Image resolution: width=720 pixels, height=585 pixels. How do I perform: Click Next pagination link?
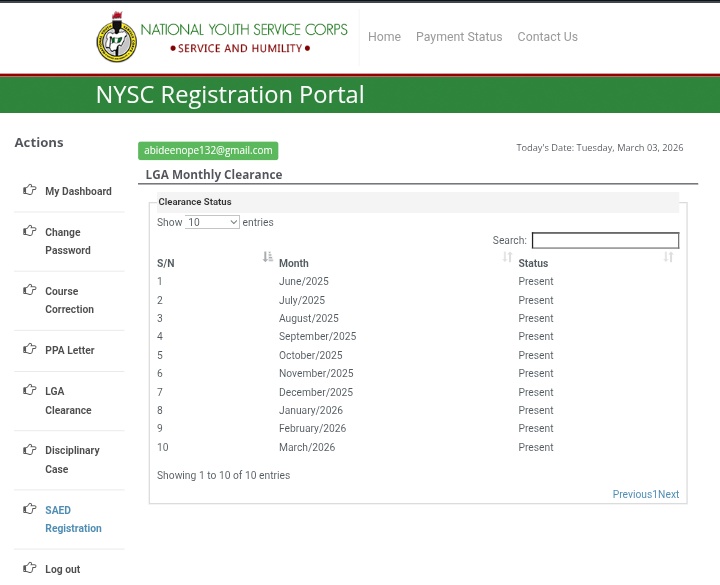669,495
